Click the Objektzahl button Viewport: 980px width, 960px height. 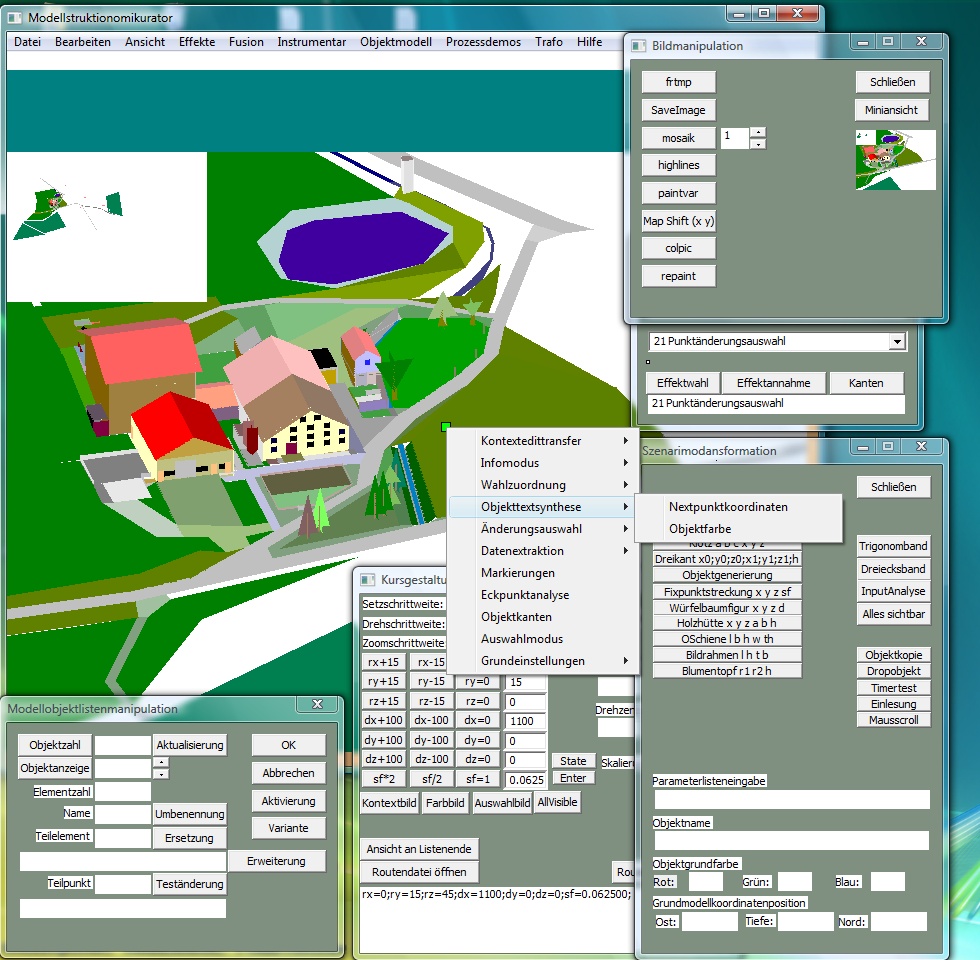coord(55,745)
